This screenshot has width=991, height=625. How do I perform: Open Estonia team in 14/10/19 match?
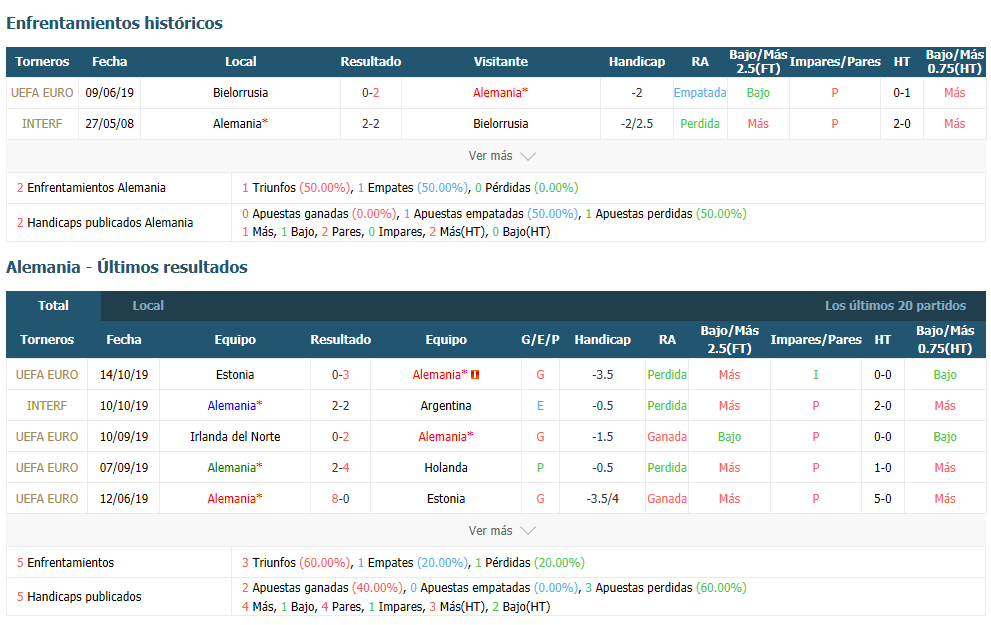(234, 375)
